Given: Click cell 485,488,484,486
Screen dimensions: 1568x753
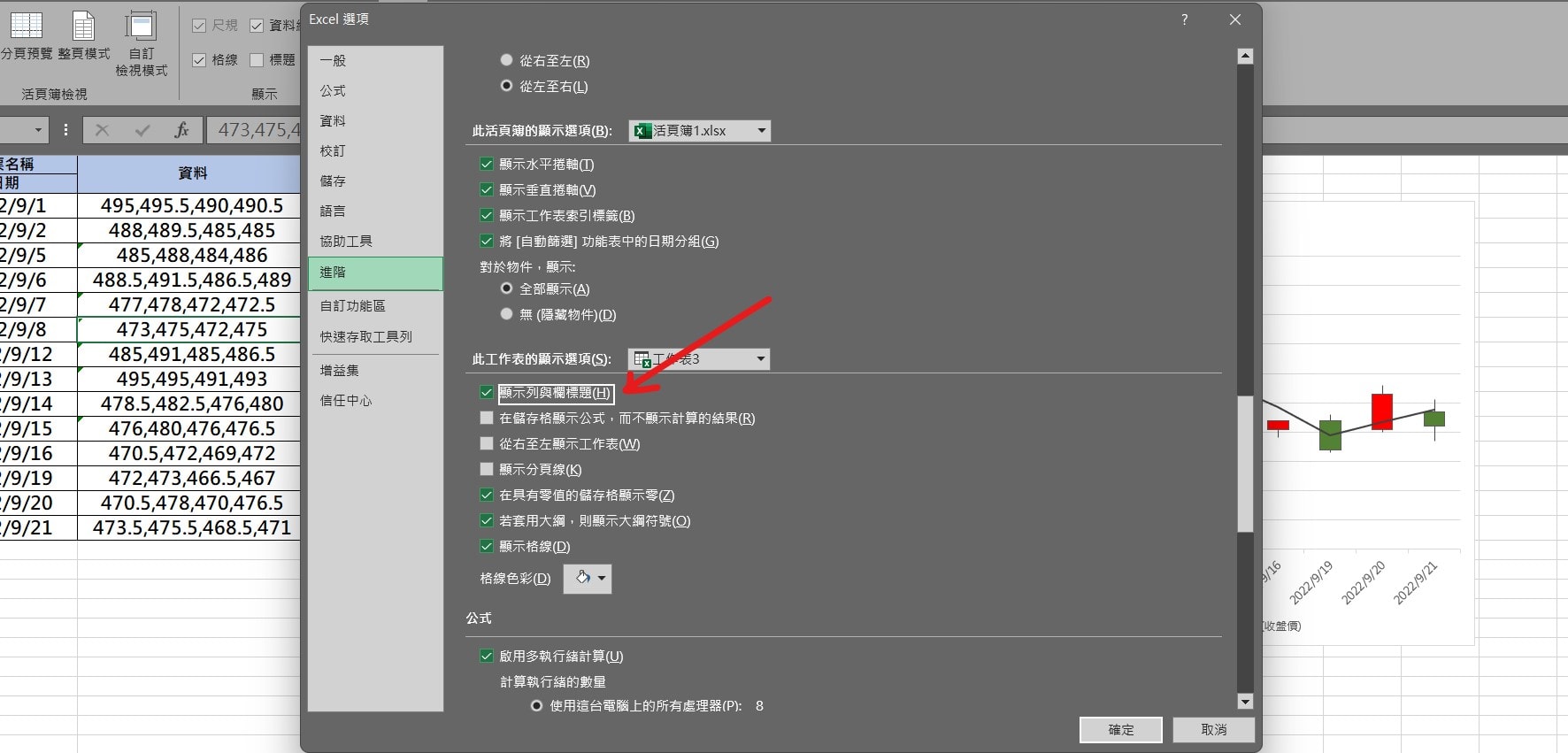Looking at the screenshot, I should [191, 255].
